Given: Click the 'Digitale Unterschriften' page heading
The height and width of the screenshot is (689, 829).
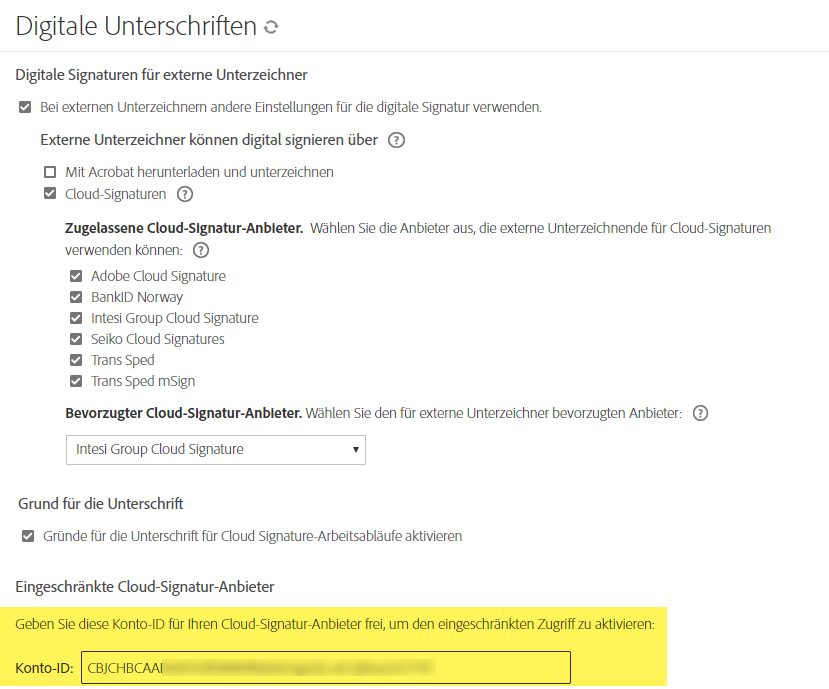Looking at the screenshot, I should pos(137,27).
